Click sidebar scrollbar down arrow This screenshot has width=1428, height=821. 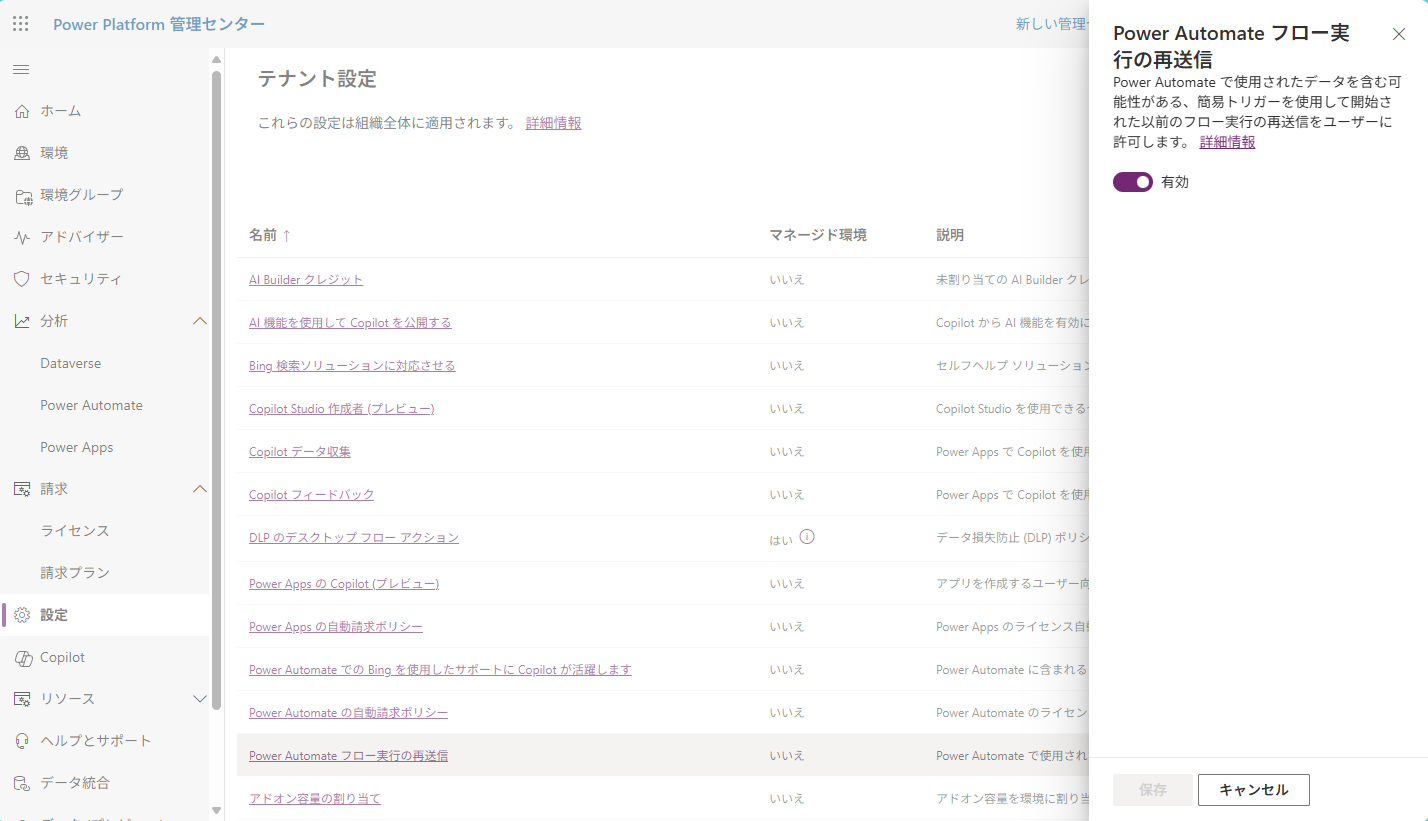click(216, 810)
